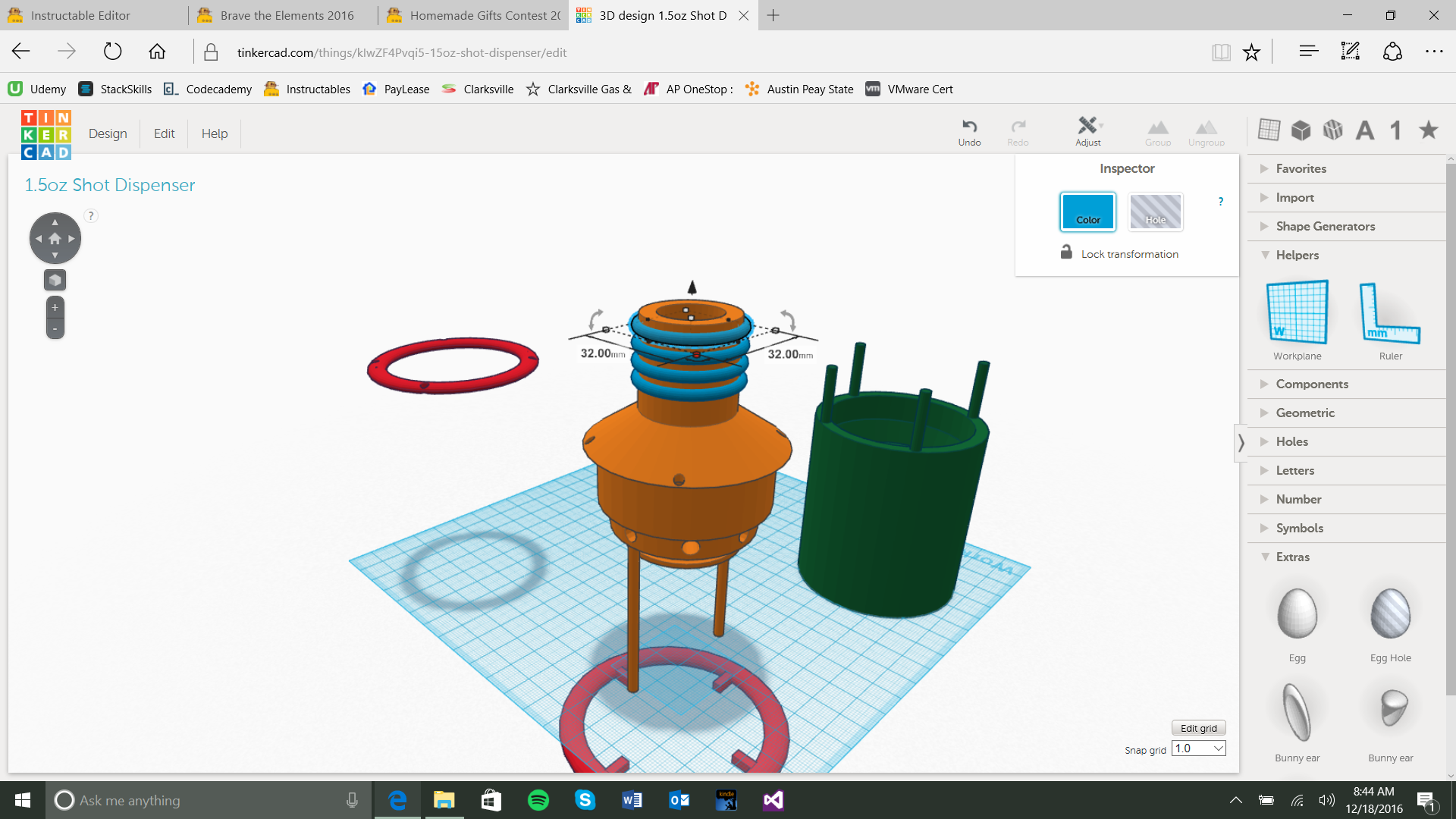Open the Snap grid dropdown

tap(1199, 748)
